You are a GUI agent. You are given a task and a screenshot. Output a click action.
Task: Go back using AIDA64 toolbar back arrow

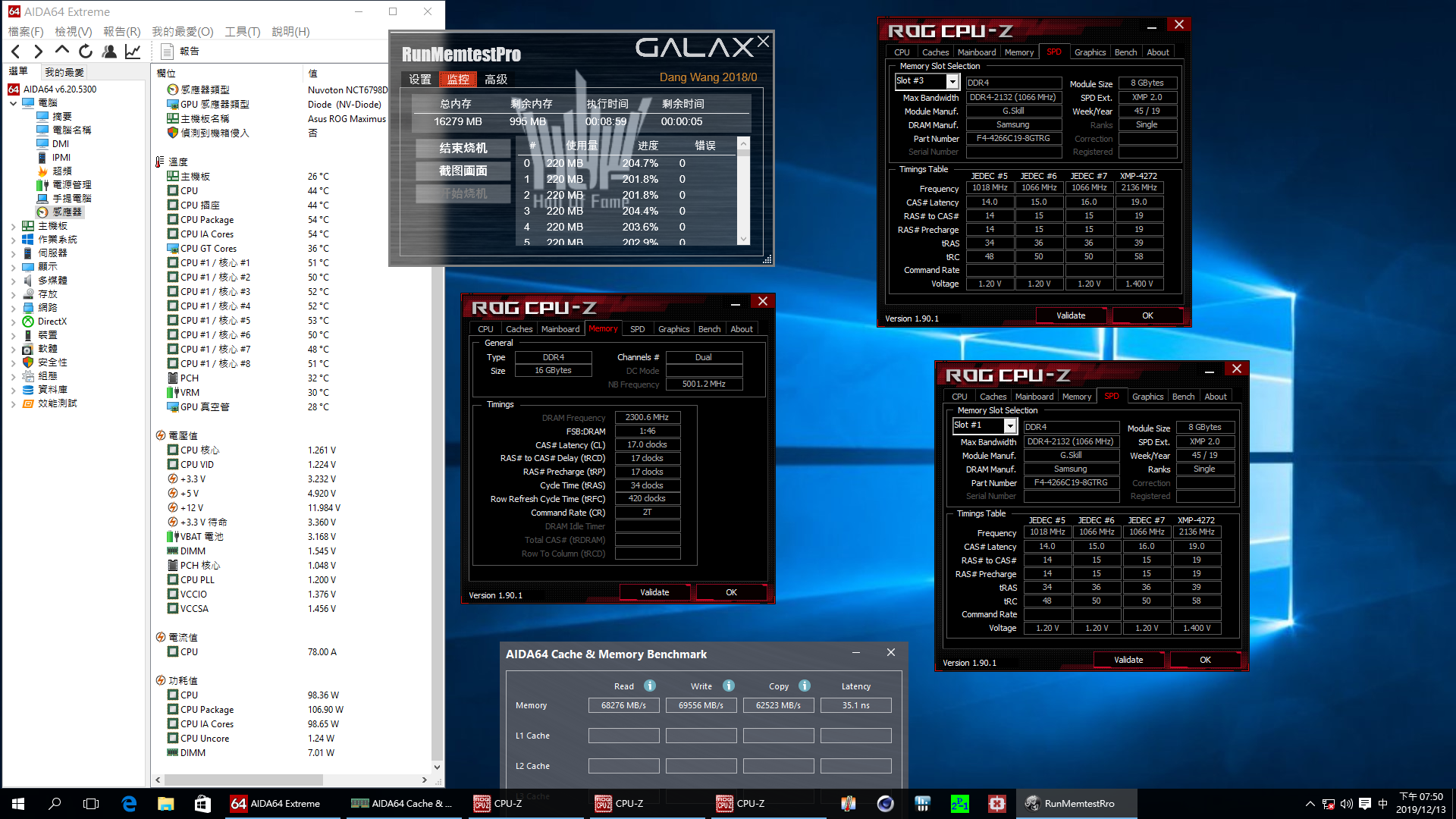(x=16, y=52)
